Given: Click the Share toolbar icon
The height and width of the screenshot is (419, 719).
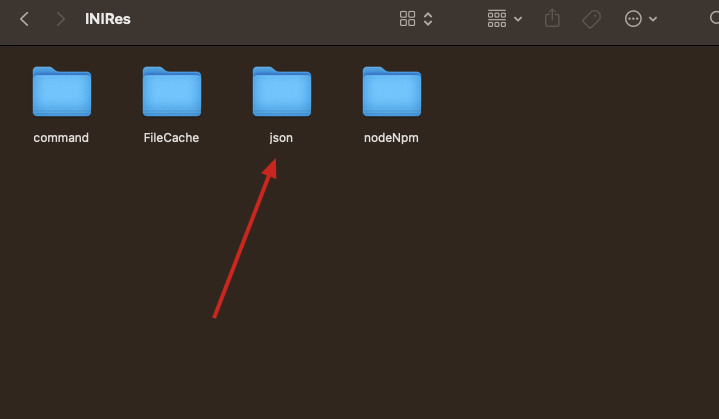Looking at the screenshot, I should (552, 18).
